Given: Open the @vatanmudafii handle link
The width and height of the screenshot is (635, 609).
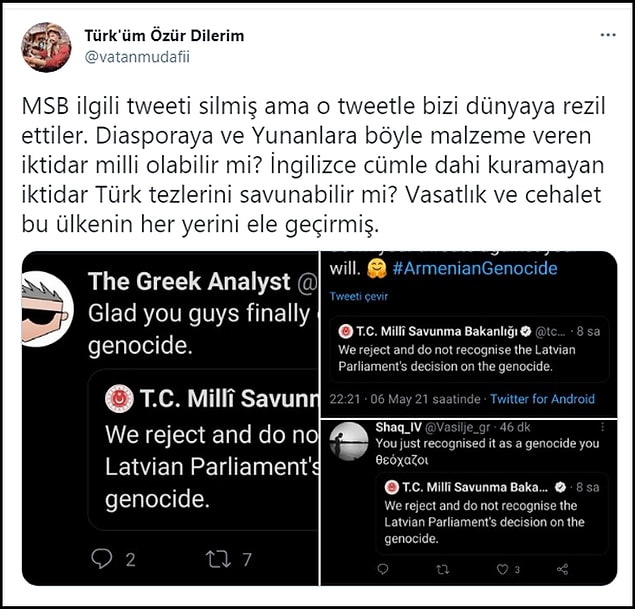Looking at the screenshot, I should [137, 57].
